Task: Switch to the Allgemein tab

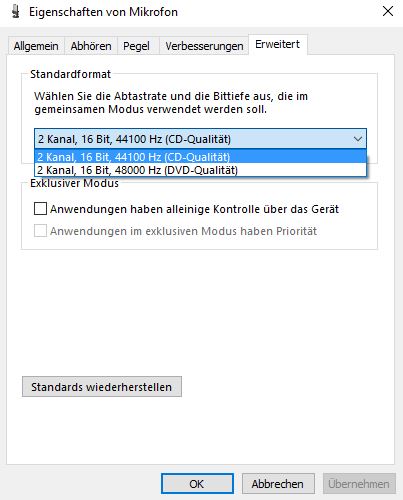Action: click(36, 46)
